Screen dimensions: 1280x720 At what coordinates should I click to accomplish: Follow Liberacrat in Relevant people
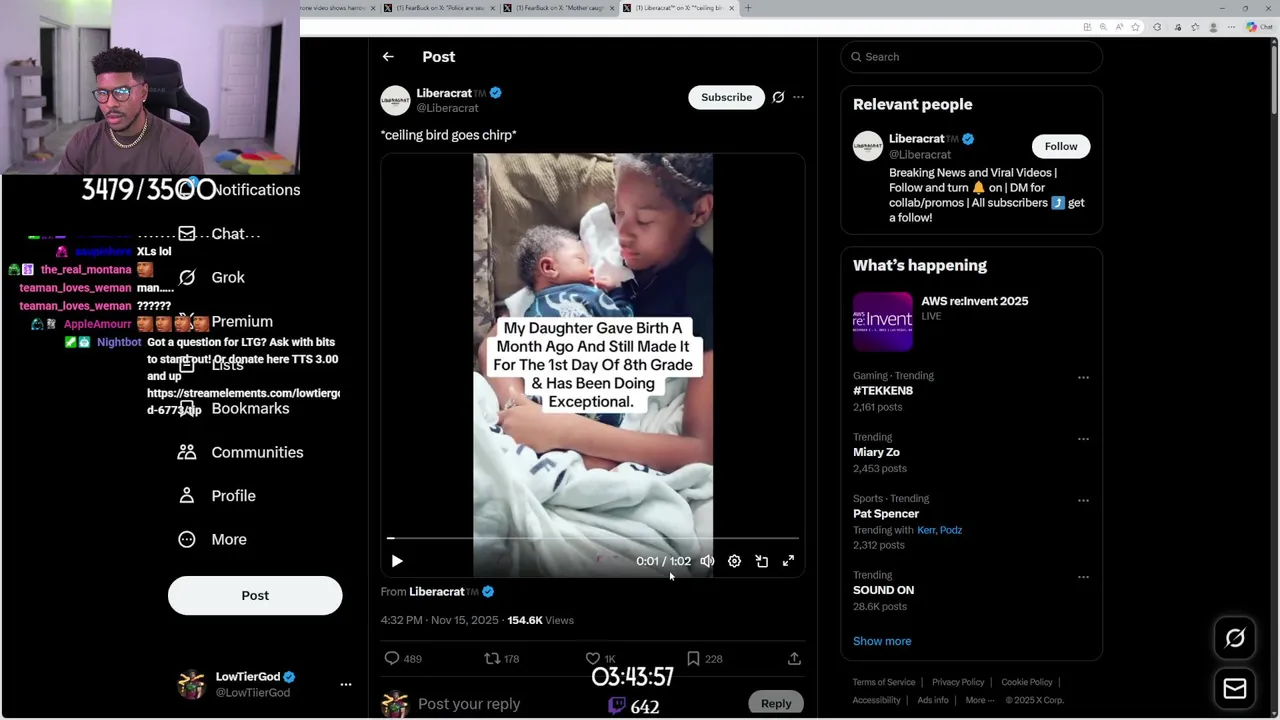pos(1061,146)
